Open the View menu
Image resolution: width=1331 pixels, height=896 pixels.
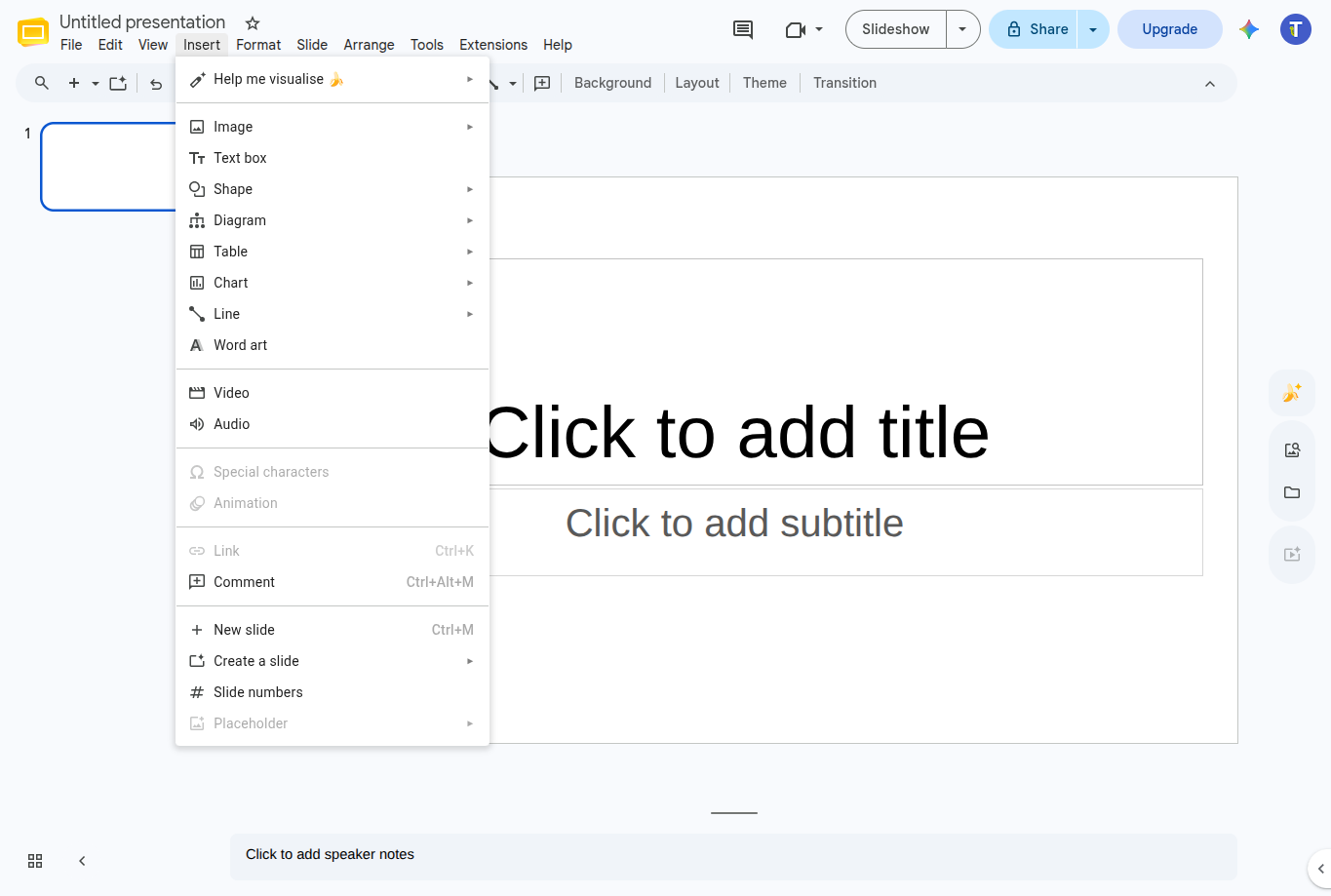click(x=153, y=45)
